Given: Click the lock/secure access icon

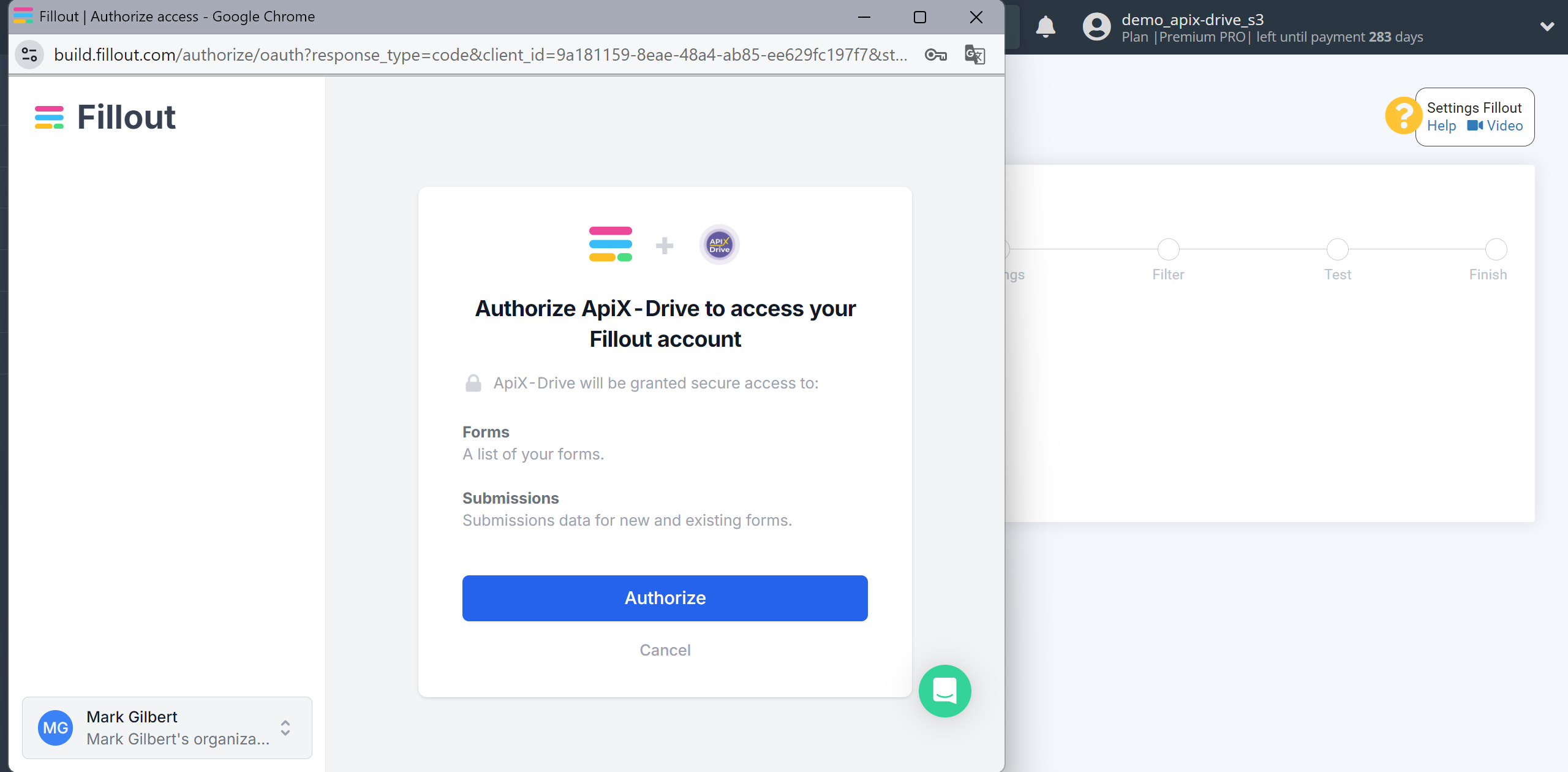Looking at the screenshot, I should [x=472, y=383].
